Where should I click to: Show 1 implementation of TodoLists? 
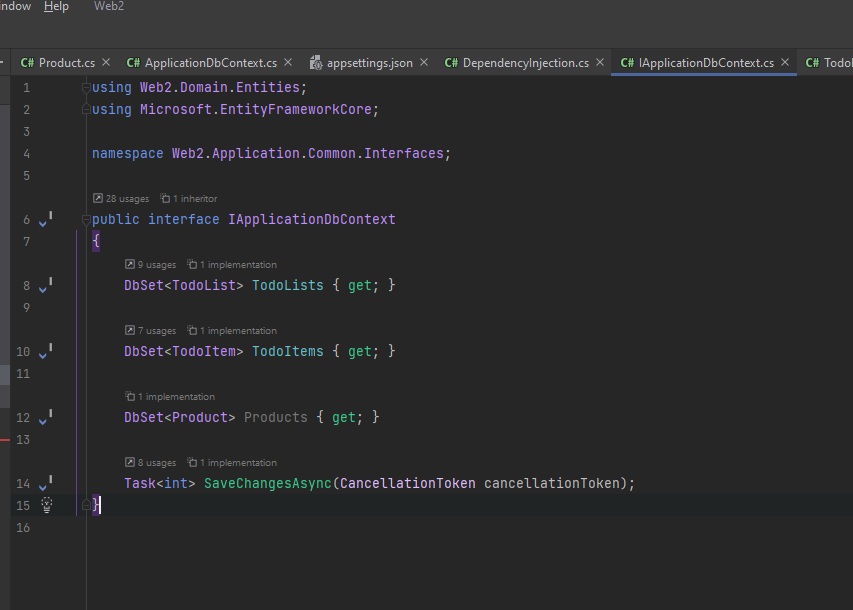[x=232, y=264]
